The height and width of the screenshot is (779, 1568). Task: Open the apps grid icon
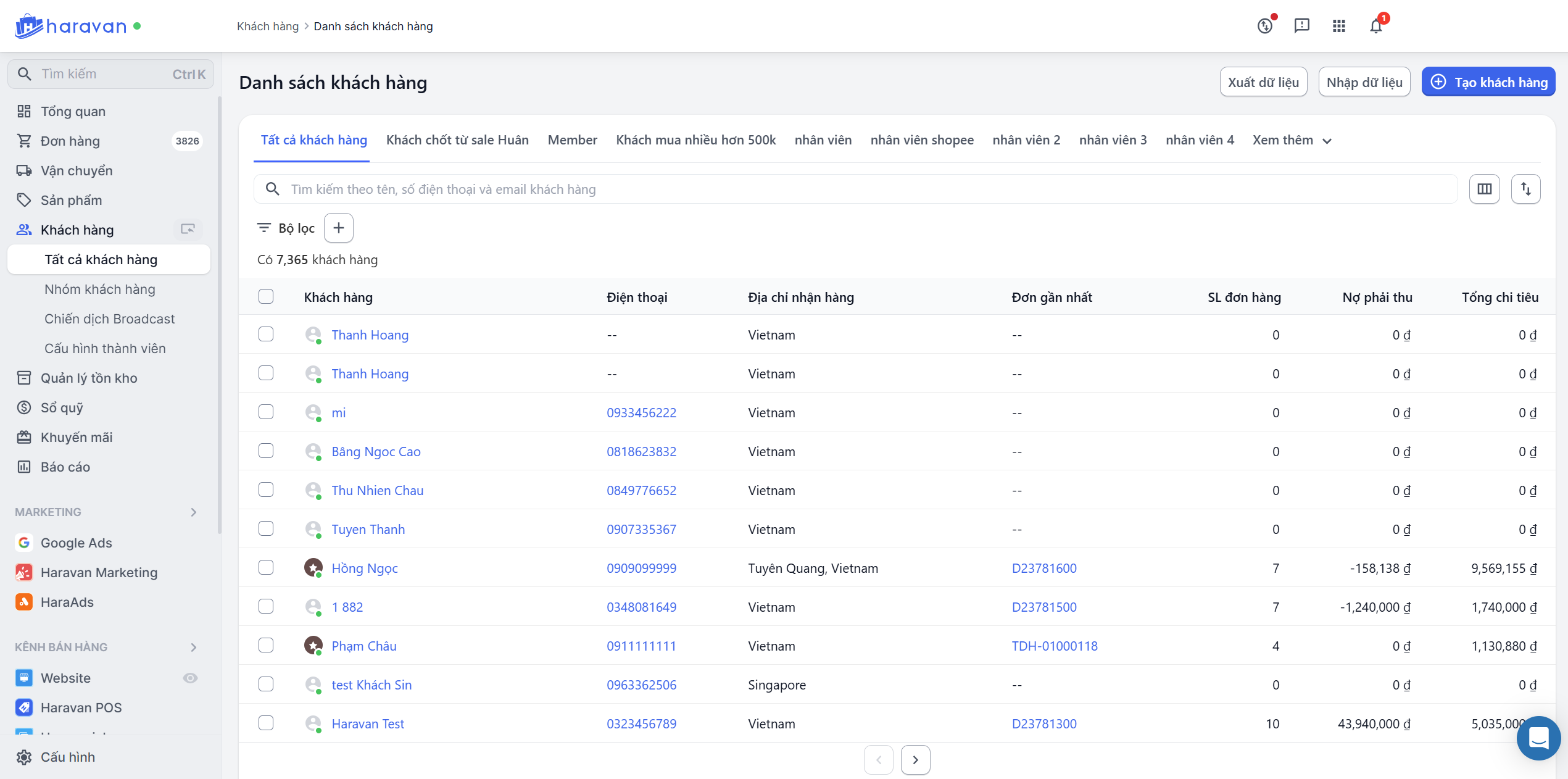coord(1338,26)
